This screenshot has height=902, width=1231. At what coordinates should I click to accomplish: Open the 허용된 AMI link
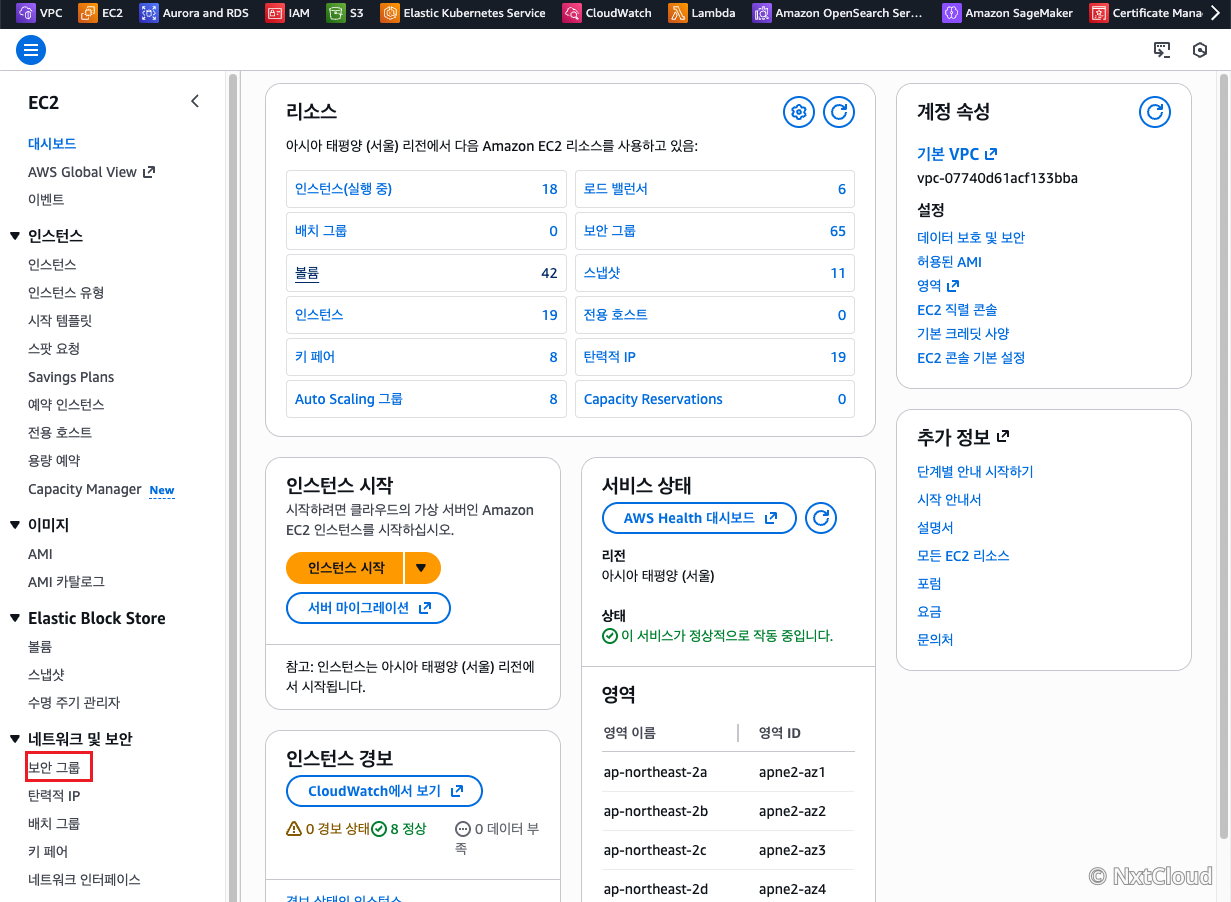coord(949,262)
